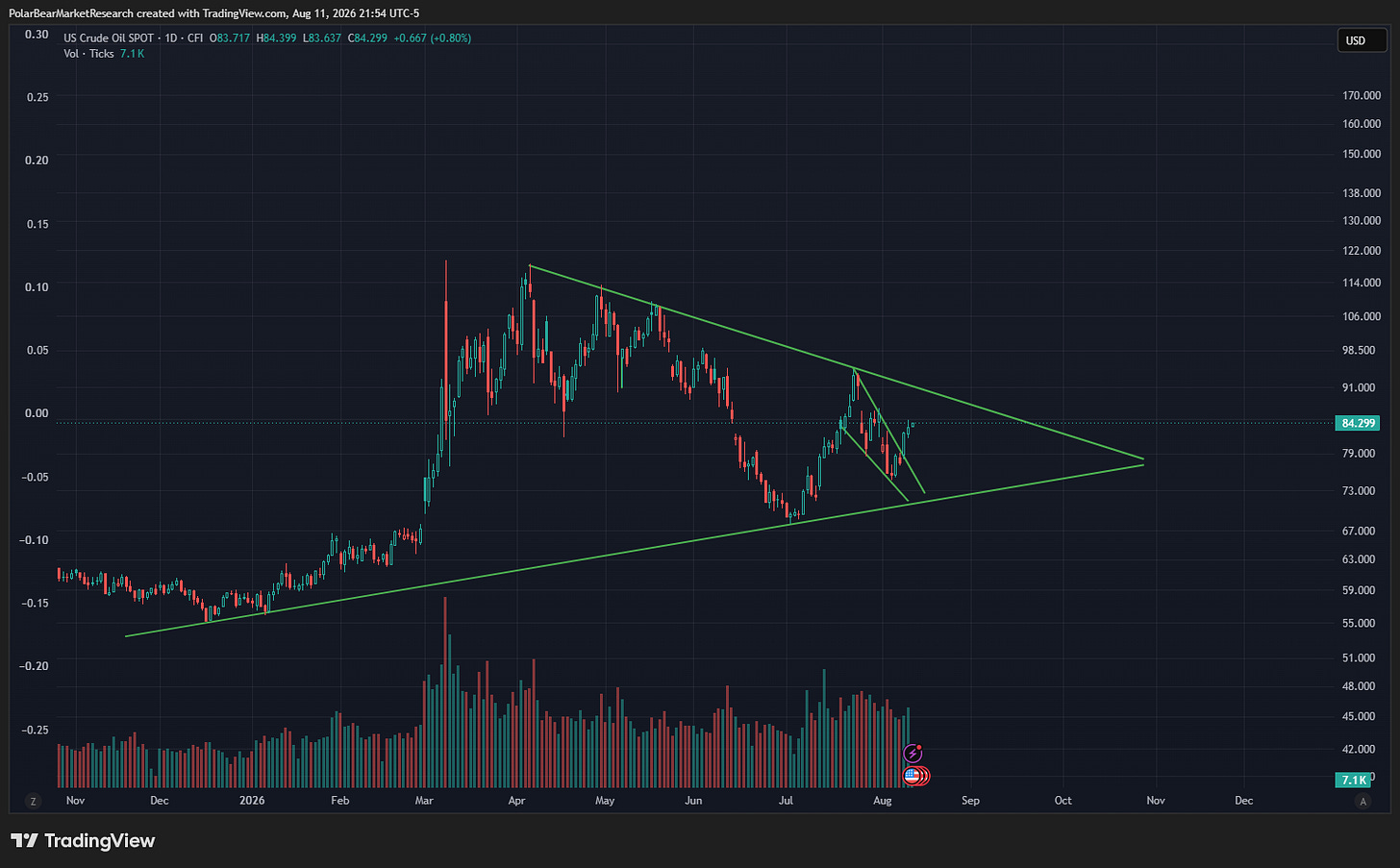
Task: Click the close value C84.299 in the legend
Action: click(367, 38)
